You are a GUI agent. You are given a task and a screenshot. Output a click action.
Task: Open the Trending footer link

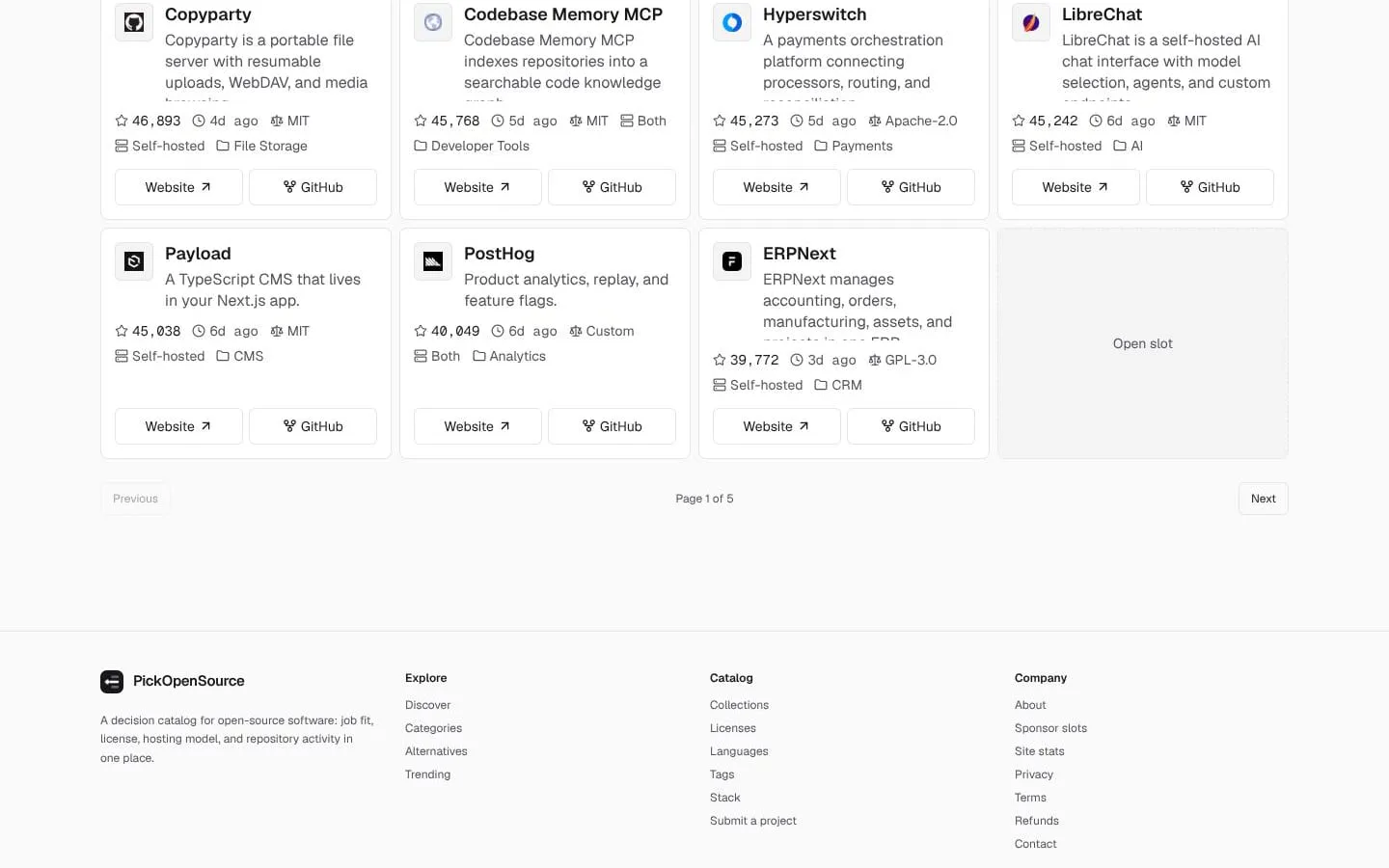tap(427, 774)
